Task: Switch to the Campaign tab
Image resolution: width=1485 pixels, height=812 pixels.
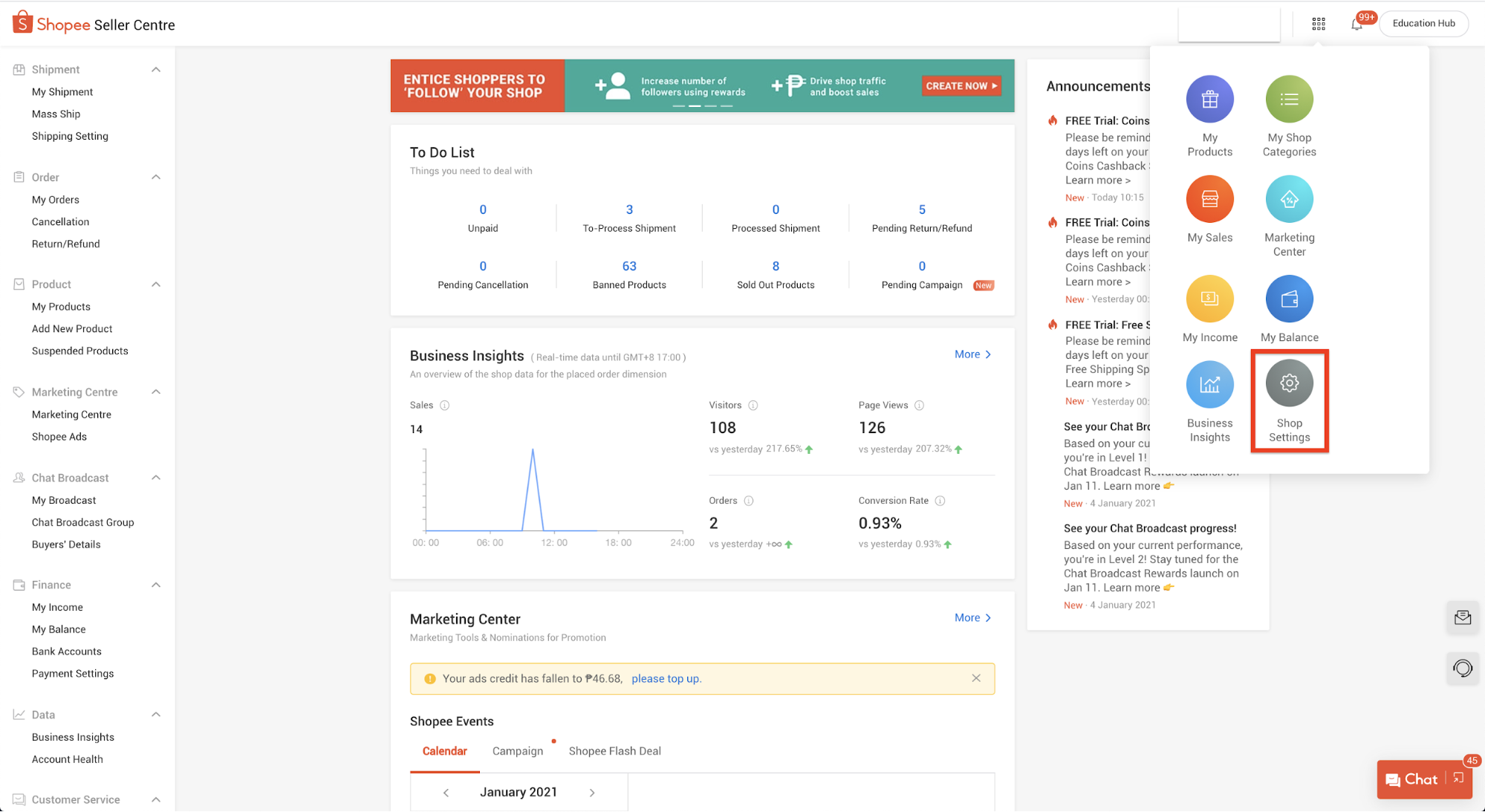Action: [518, 751]
